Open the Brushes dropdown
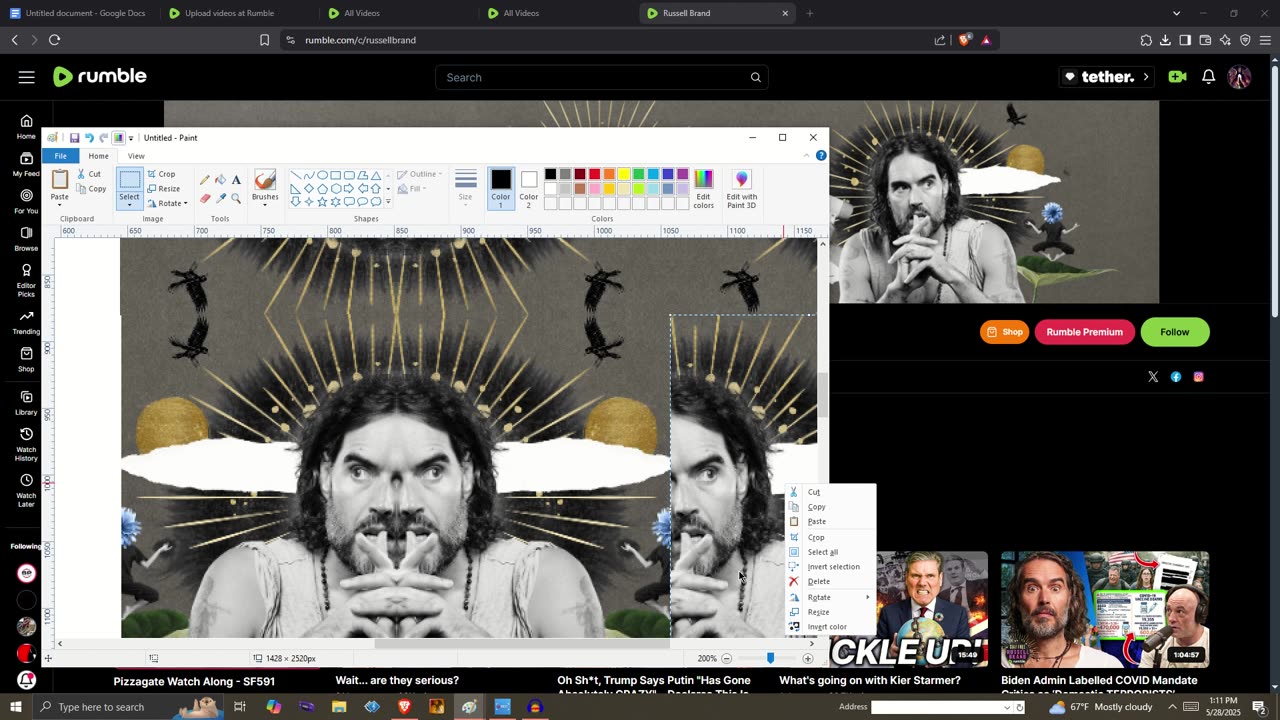The image size is (1280, 720). (265, 204)
